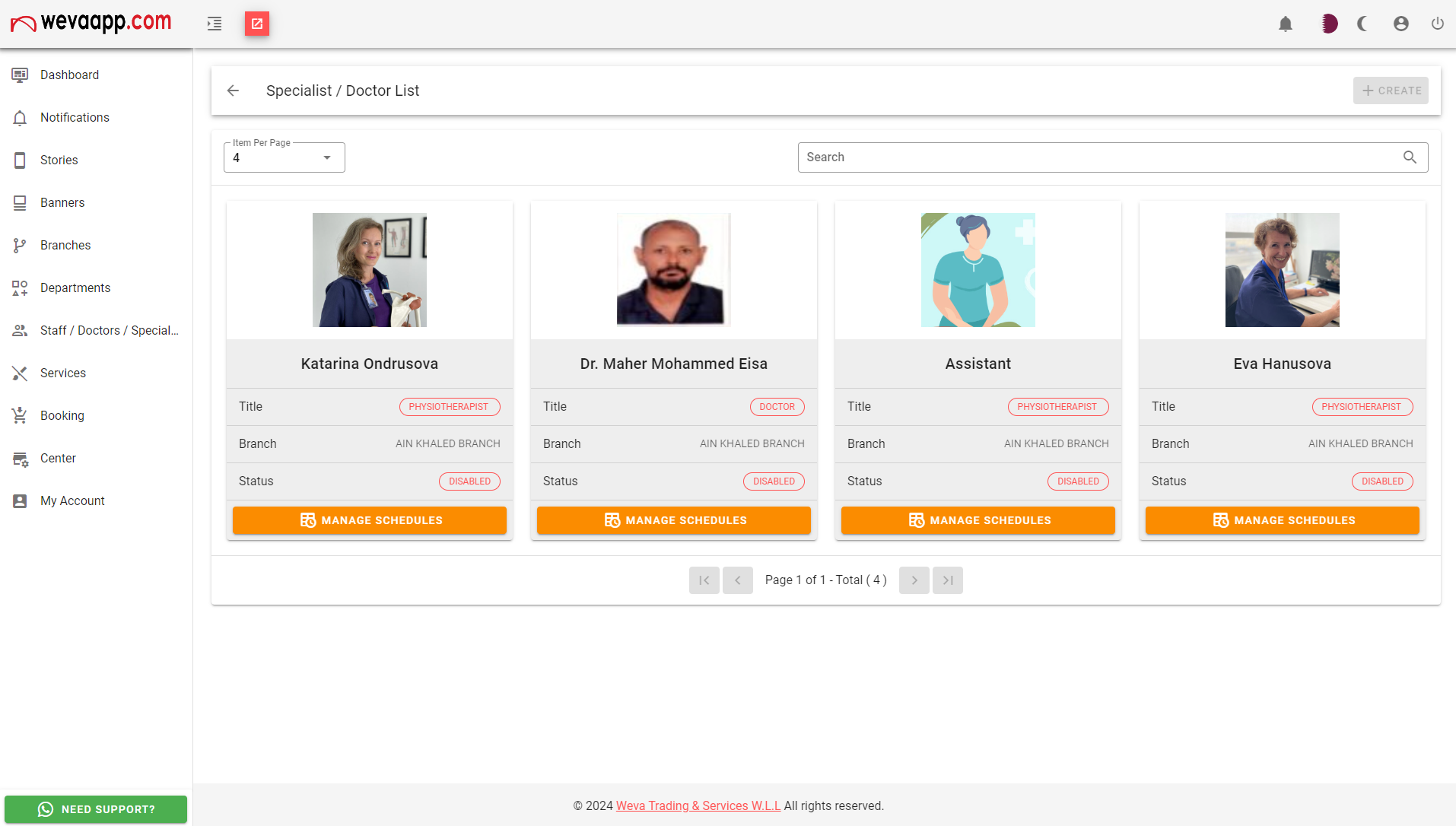The height and width of the screenshot is (826, 1456).
Task: Click the Staff people icon
Action: point(20,330)
